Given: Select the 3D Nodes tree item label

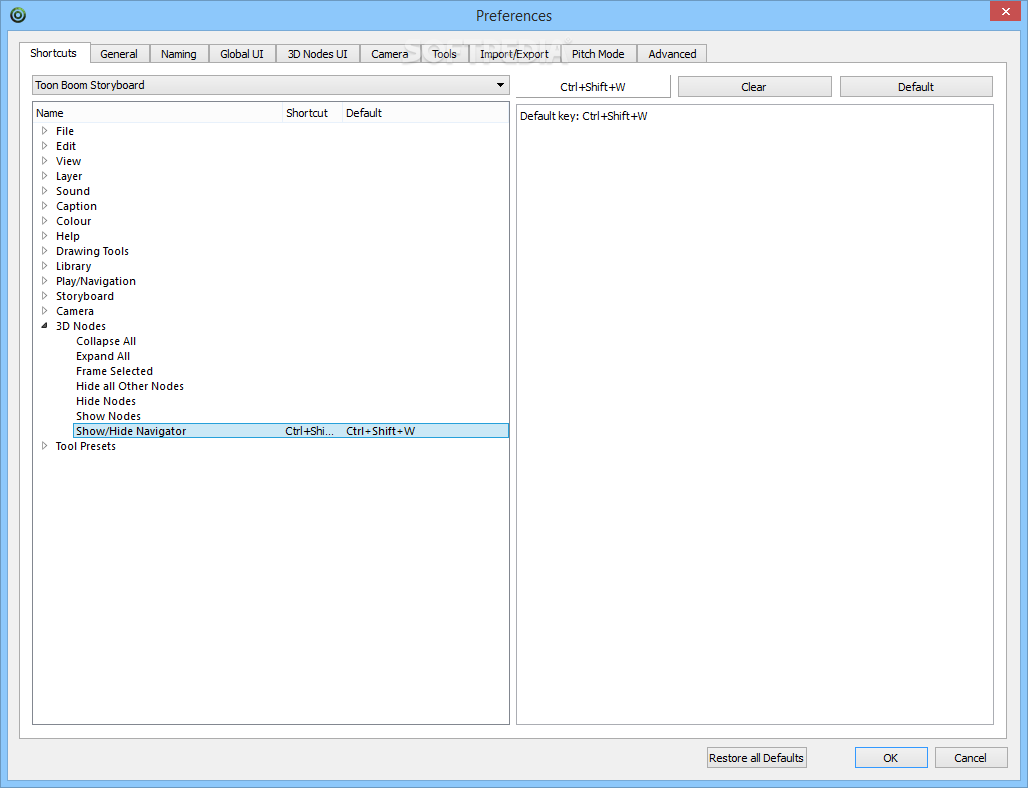Looking at the screenshot, I should [81, 326].
